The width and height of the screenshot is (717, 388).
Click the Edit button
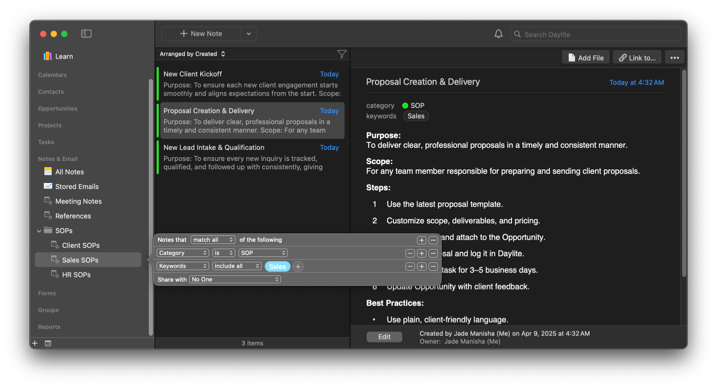[384, 337]
